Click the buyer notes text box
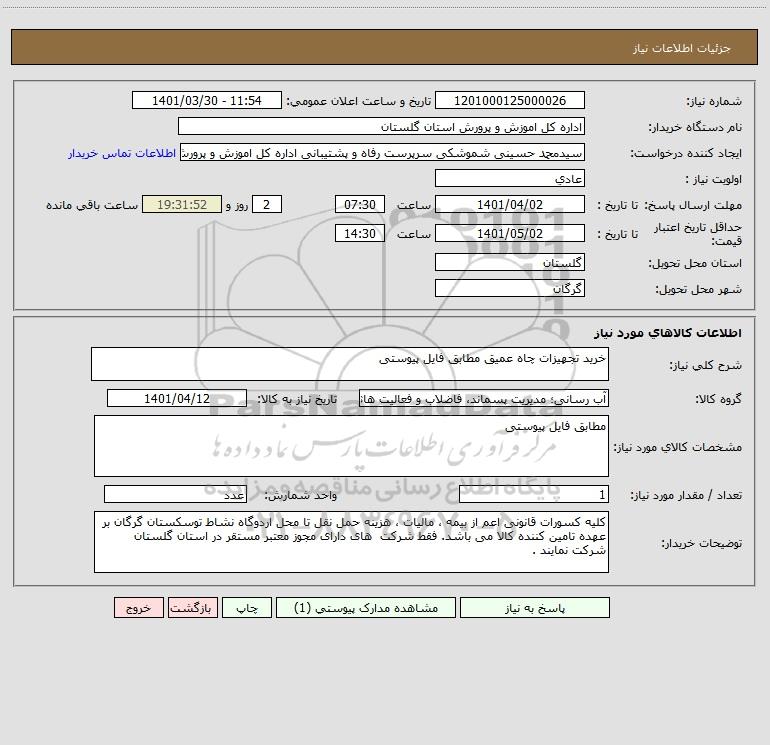Image resolution: width=770 pixels, height=745 pixels. (x=351, y=542)
